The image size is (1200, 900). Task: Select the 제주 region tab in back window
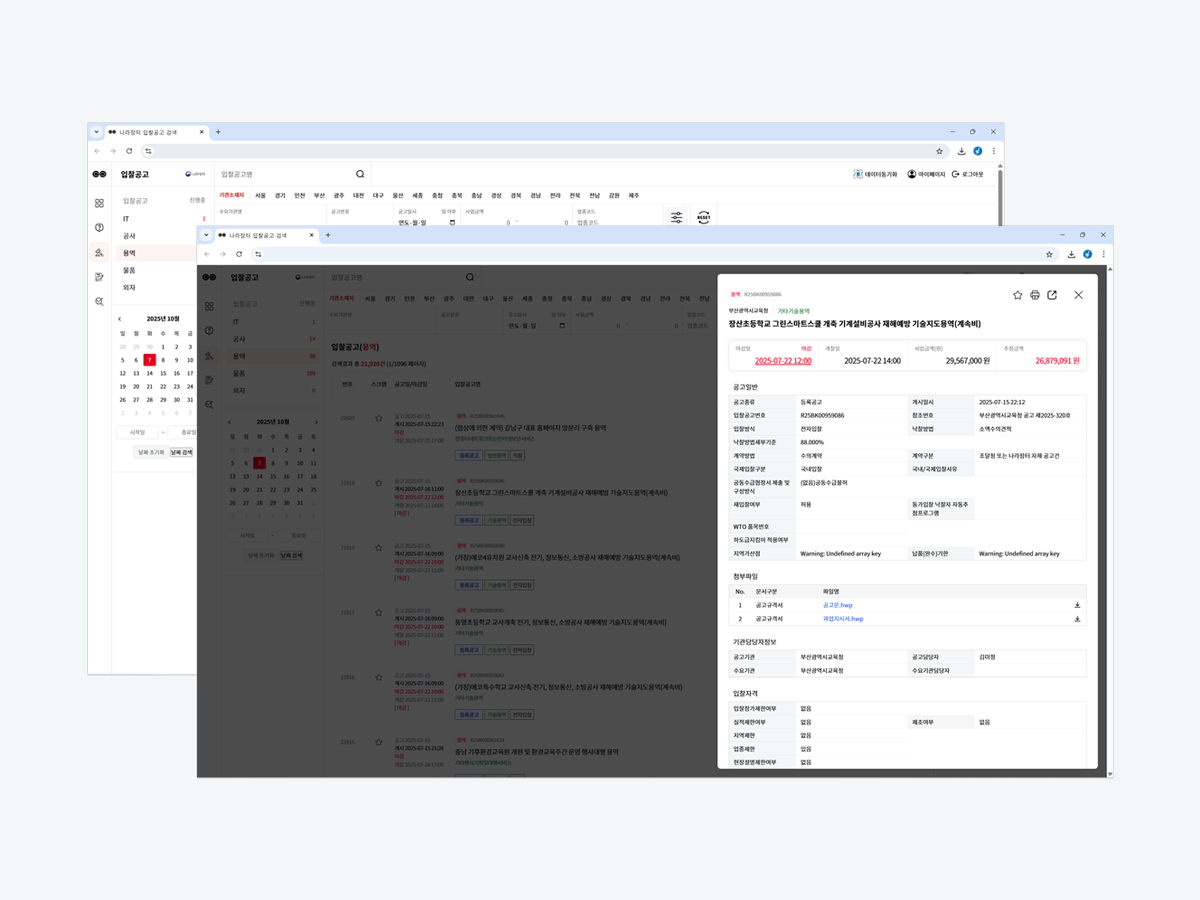point(633,196)
